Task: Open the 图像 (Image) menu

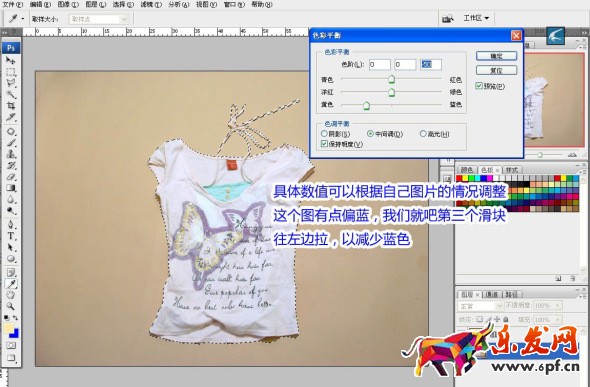Action: click(x=68, y=5)
